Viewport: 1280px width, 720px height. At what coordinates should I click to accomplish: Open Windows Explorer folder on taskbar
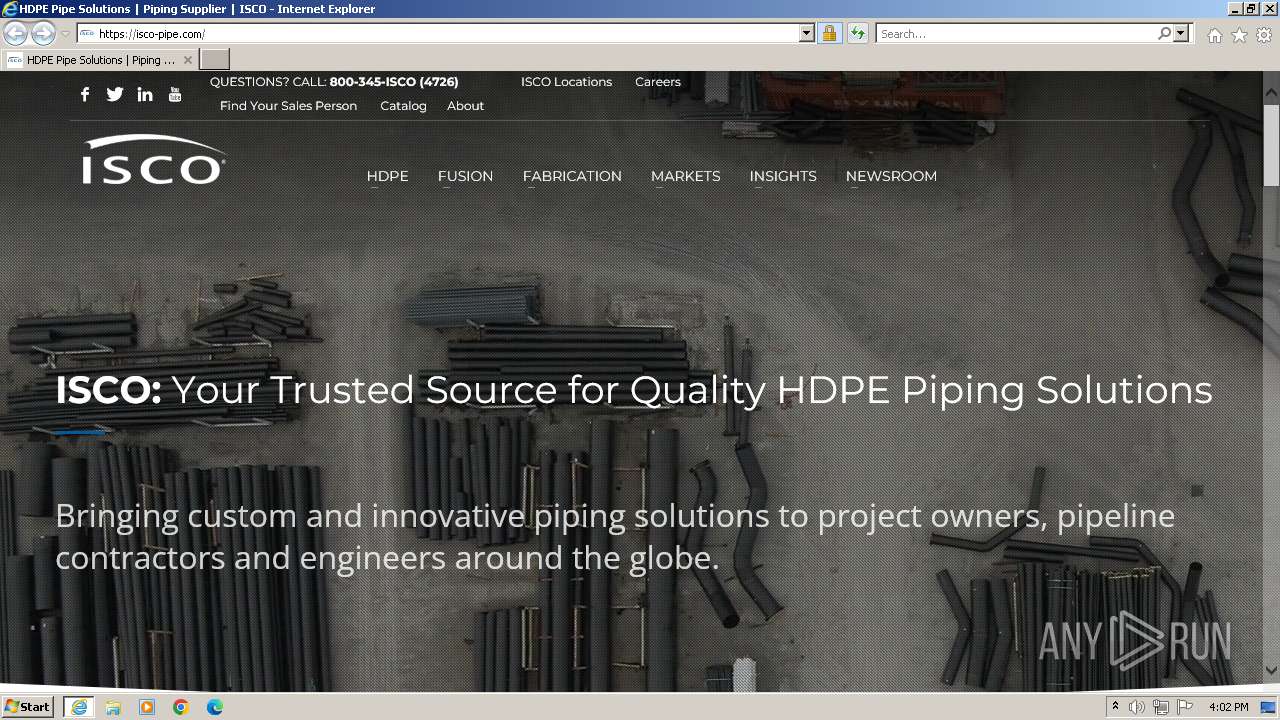click(x=113, y=707)
